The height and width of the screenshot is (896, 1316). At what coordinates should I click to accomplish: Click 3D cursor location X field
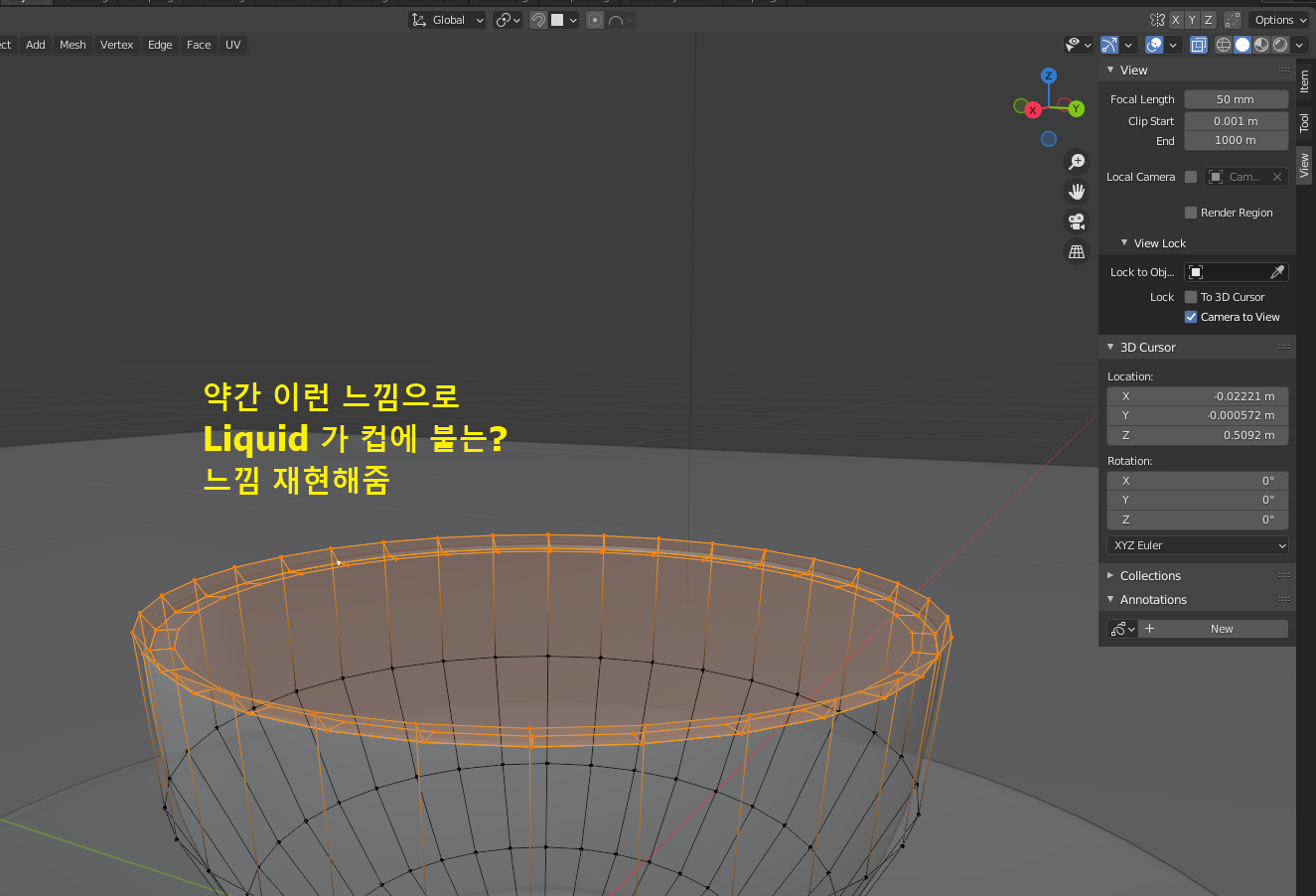pyautogui.click(x=1198, y=396)
